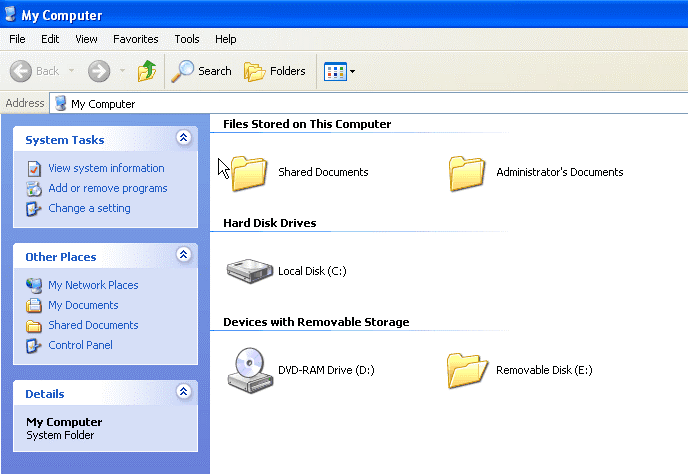Screen dimensions: 688x474
Task: Select Administrator's Documents folder icon
Action: pos(467,173)
